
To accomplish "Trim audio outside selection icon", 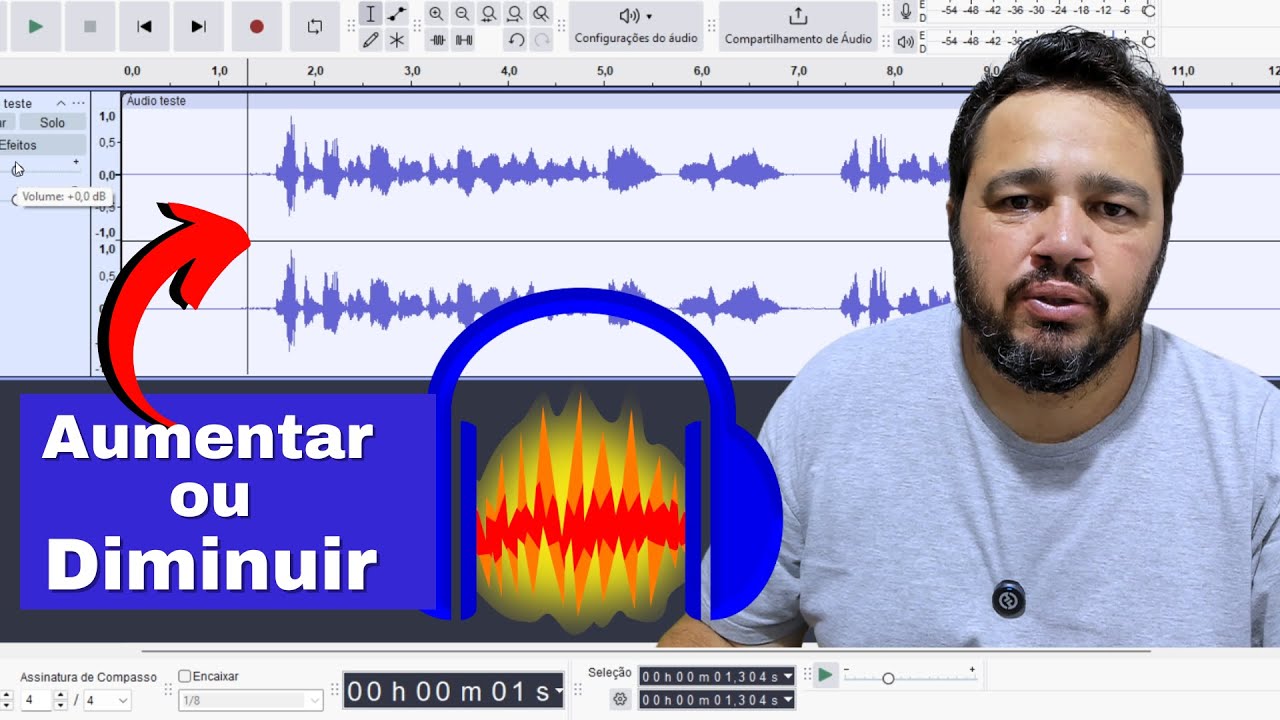I will pyautogui.click(x=437, y=40).
